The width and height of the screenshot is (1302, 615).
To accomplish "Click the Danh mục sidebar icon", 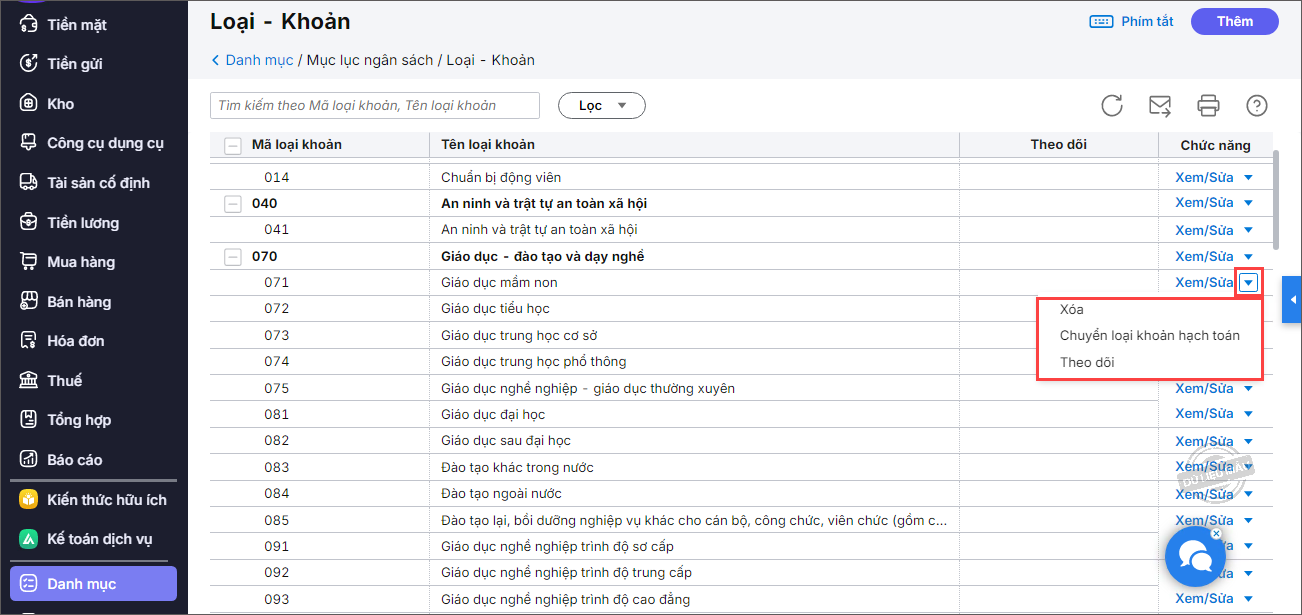I will point(30,584).
